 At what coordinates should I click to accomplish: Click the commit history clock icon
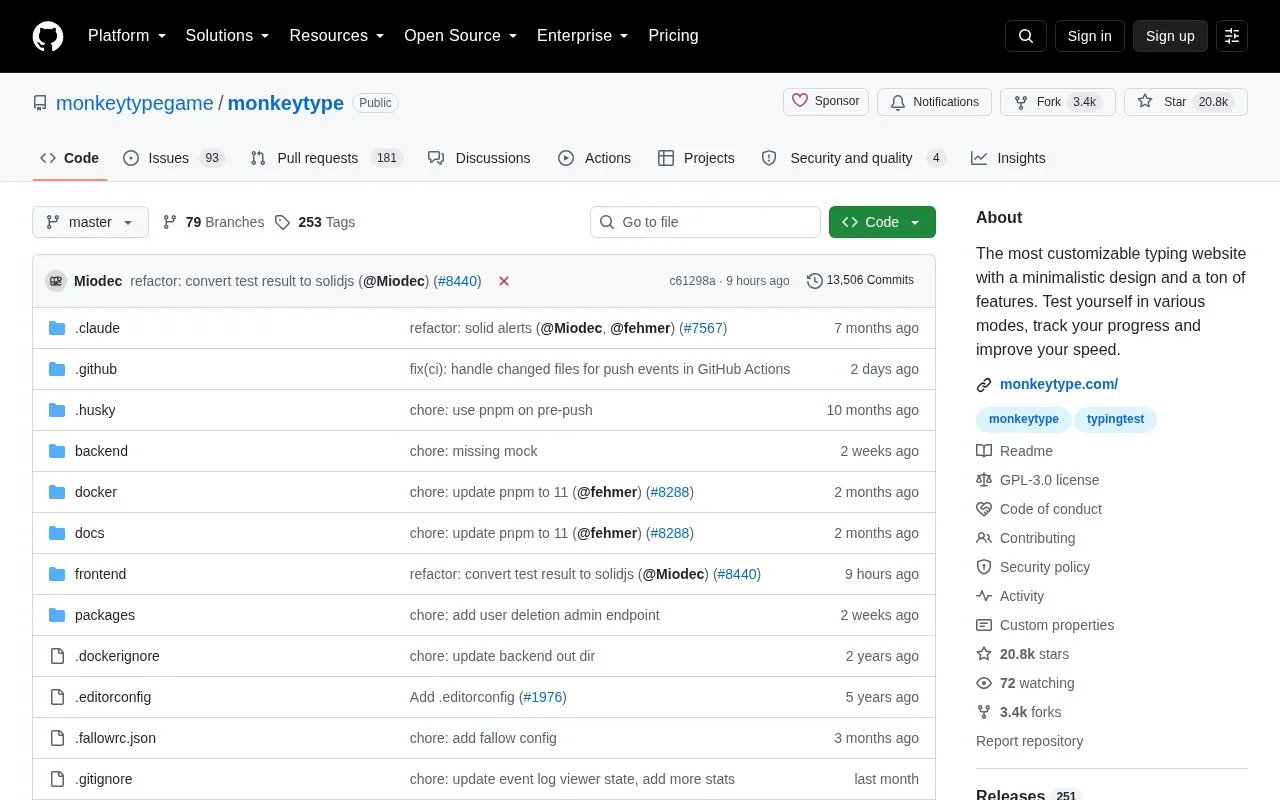point(814,281)
